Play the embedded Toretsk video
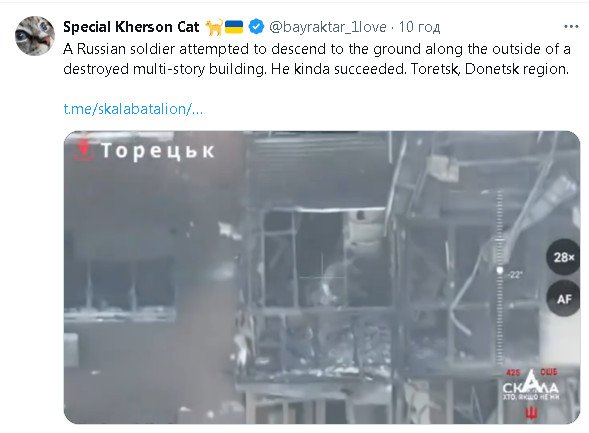The image size is (589, 433). [322, 277]
